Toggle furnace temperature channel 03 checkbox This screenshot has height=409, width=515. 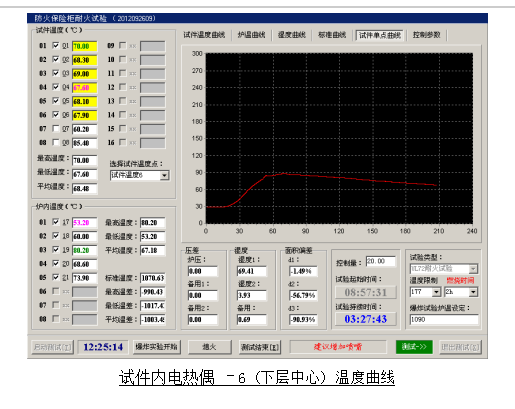click(x=56, y=250)
